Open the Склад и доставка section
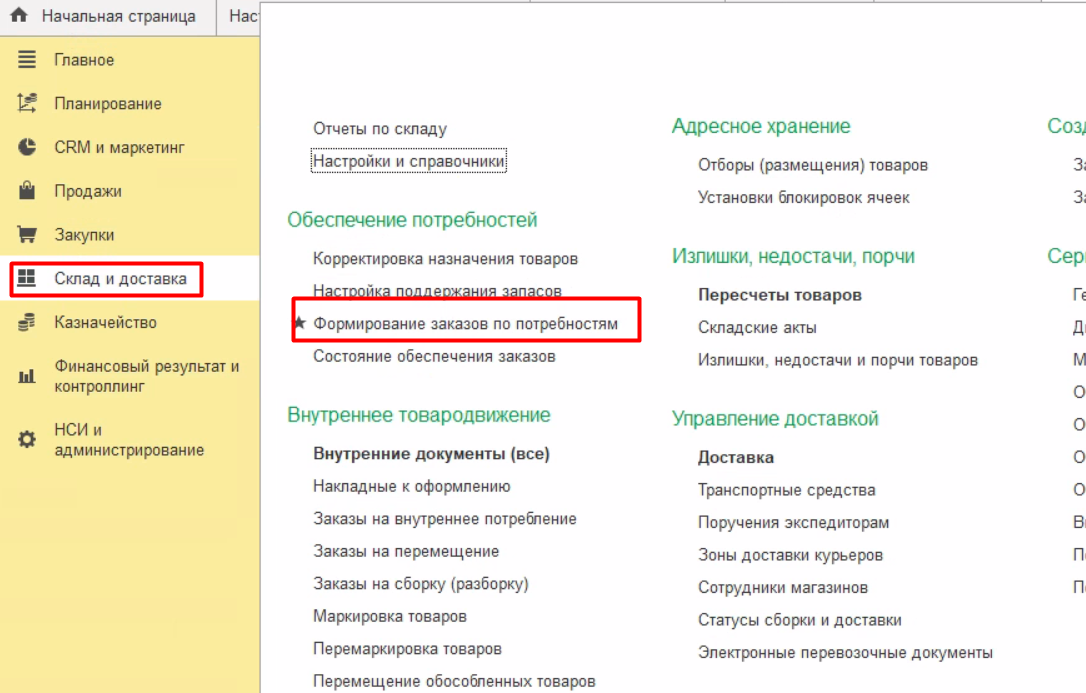1086x693 pixels. pyautogui.click(x=120, y=279)
